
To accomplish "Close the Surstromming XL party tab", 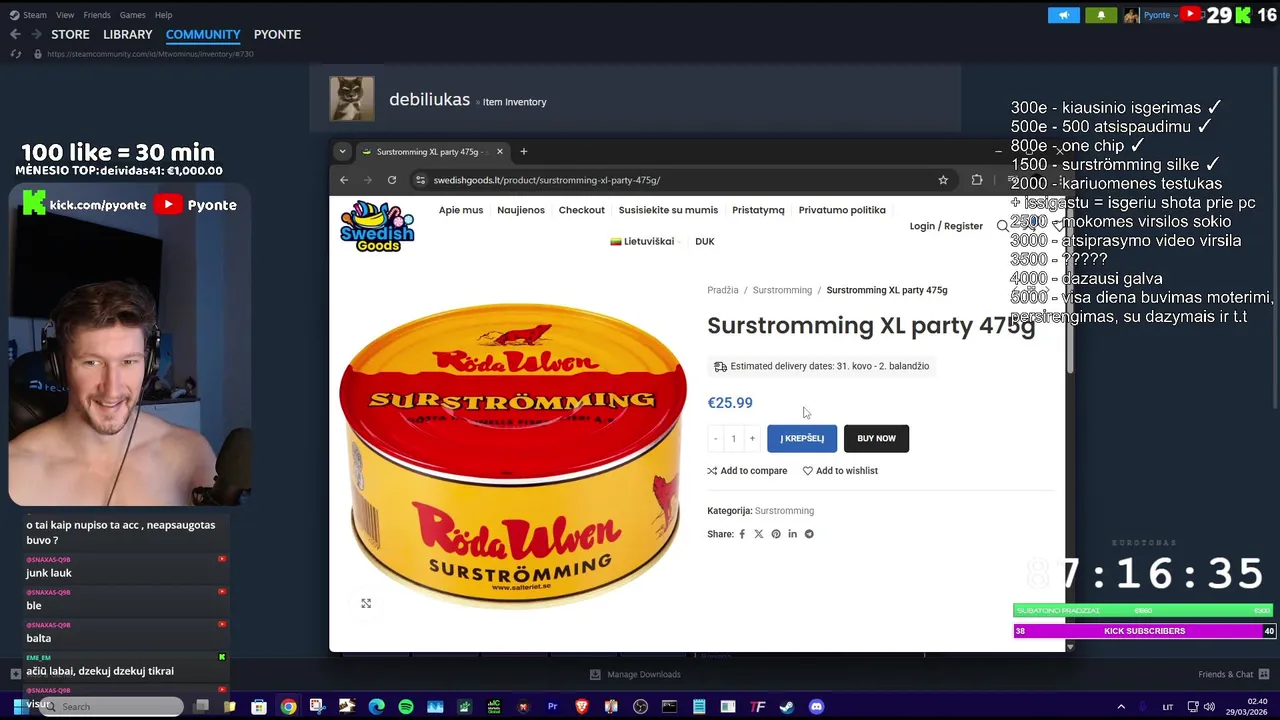I will [x=499, y=152].
